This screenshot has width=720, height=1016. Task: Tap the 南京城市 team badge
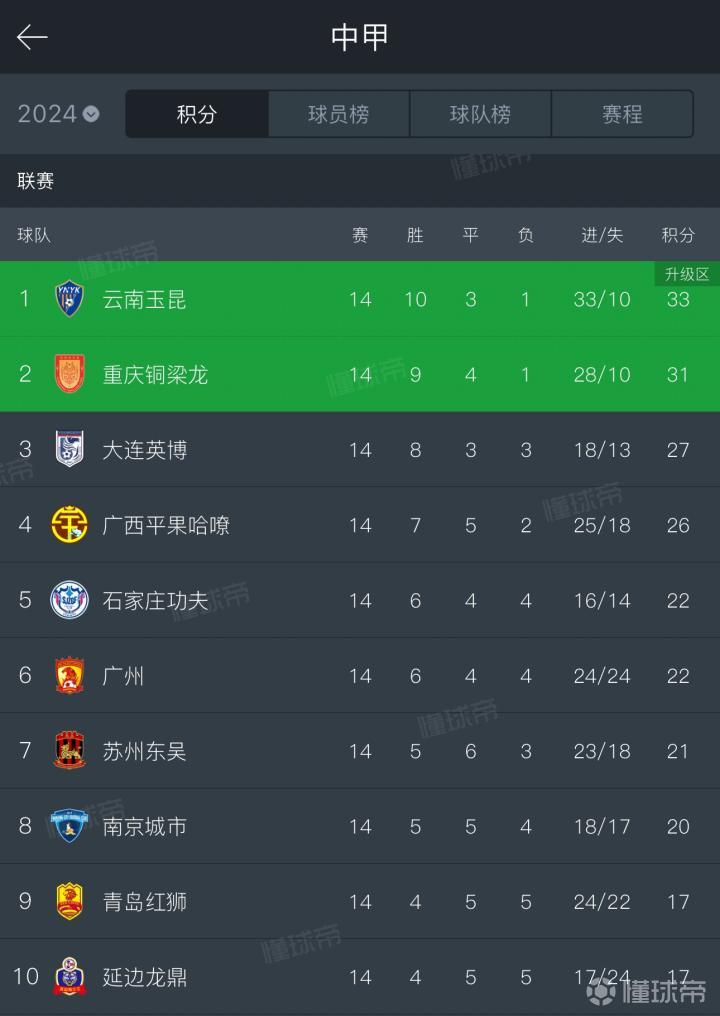[x=69, y=826]
